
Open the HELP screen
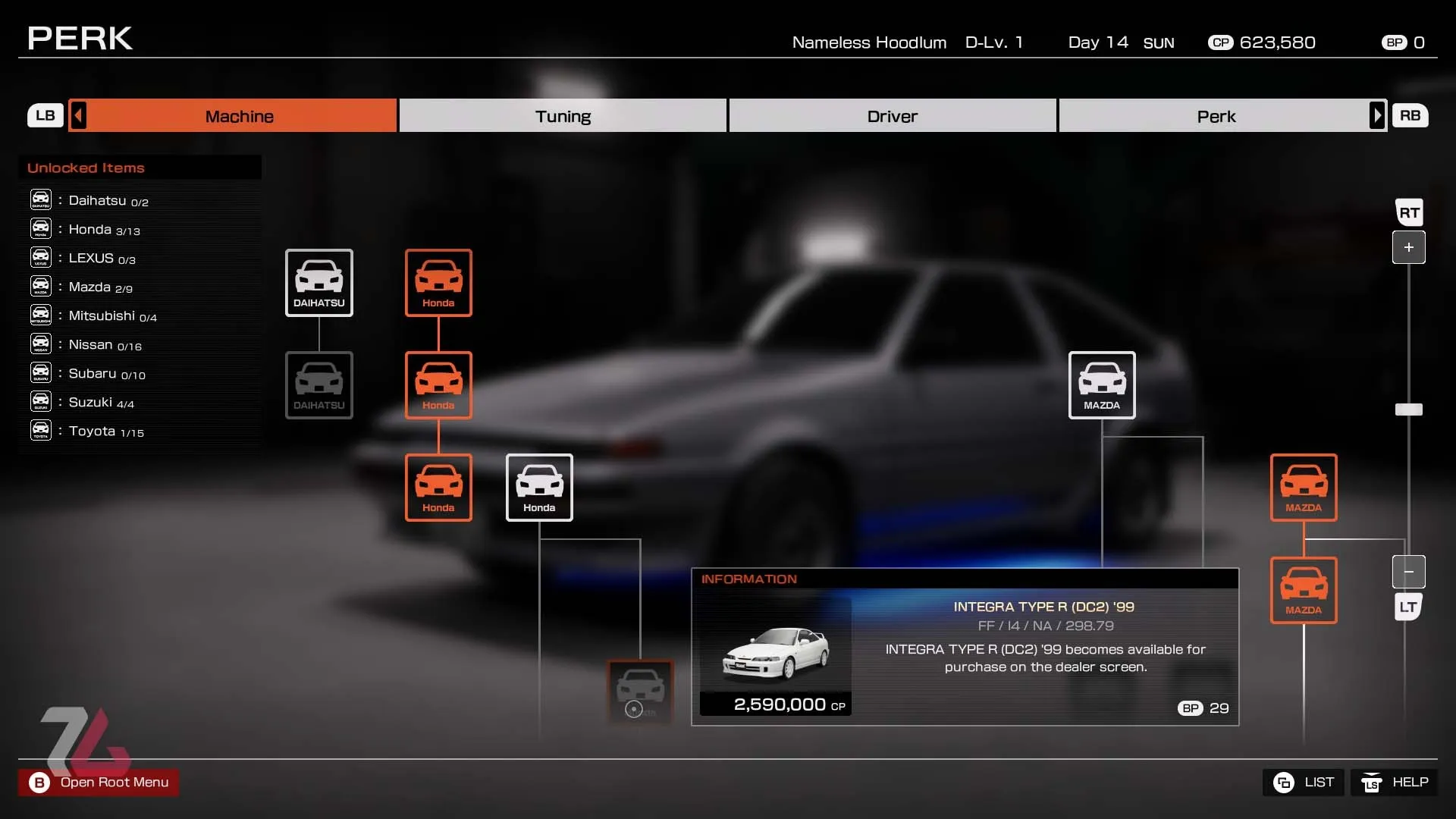coord(1394,782)
